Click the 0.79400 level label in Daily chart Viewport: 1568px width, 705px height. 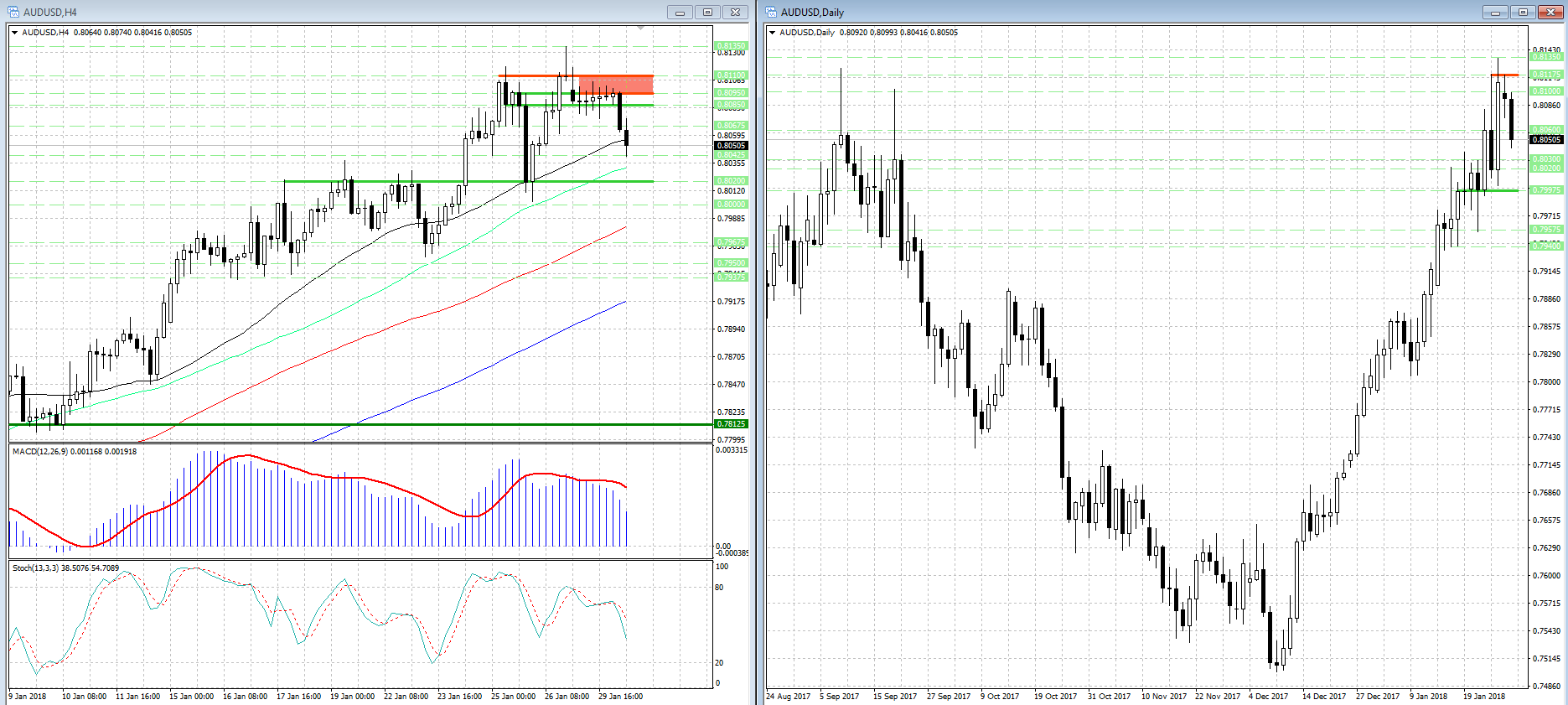click(1547, 246)
